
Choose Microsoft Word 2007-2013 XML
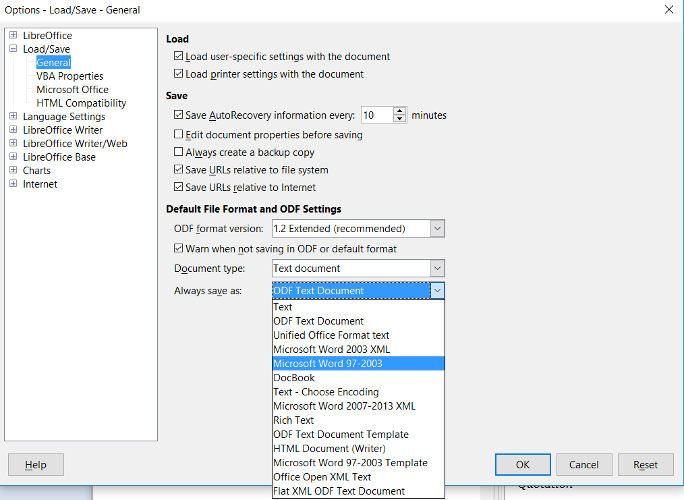tap(358, 406)
